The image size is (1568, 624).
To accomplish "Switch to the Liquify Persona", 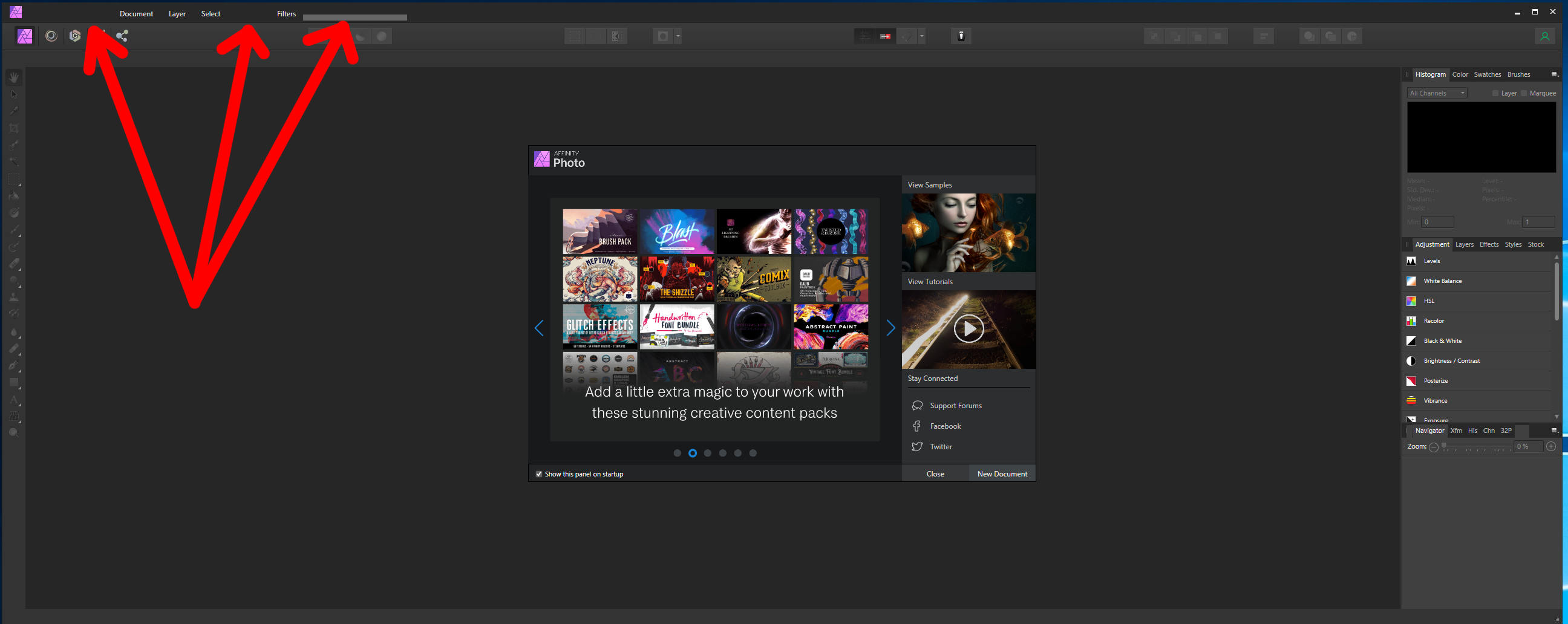I will [x=51, y=36].
